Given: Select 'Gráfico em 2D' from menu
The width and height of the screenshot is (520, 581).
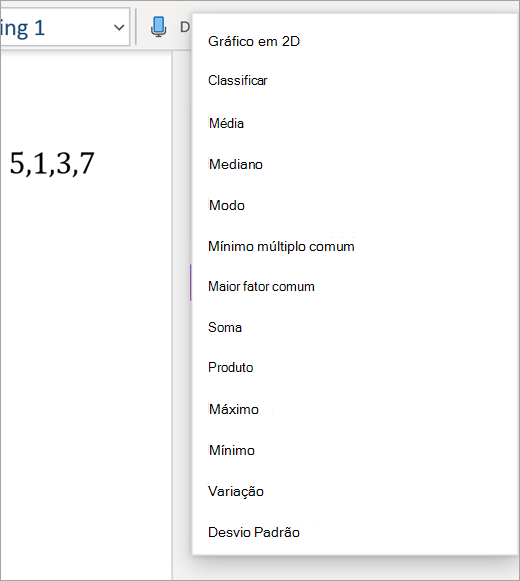Looking at the screenshot, I should coord(254,41).
